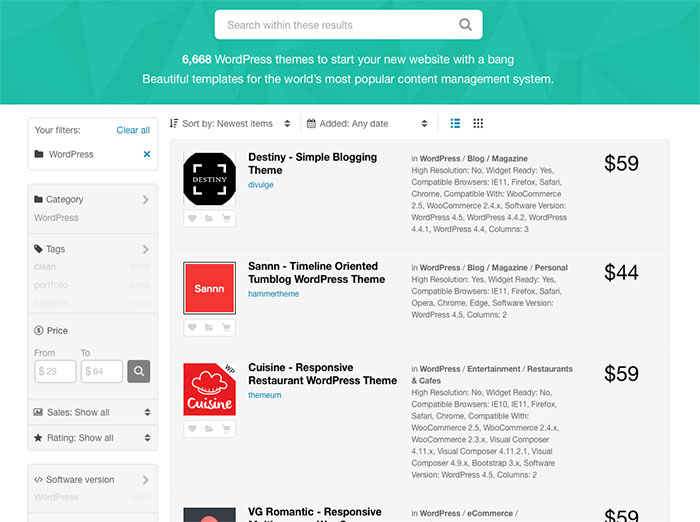Expand the Tags filter chevron
700x522 pixels.
pos(146,249)
